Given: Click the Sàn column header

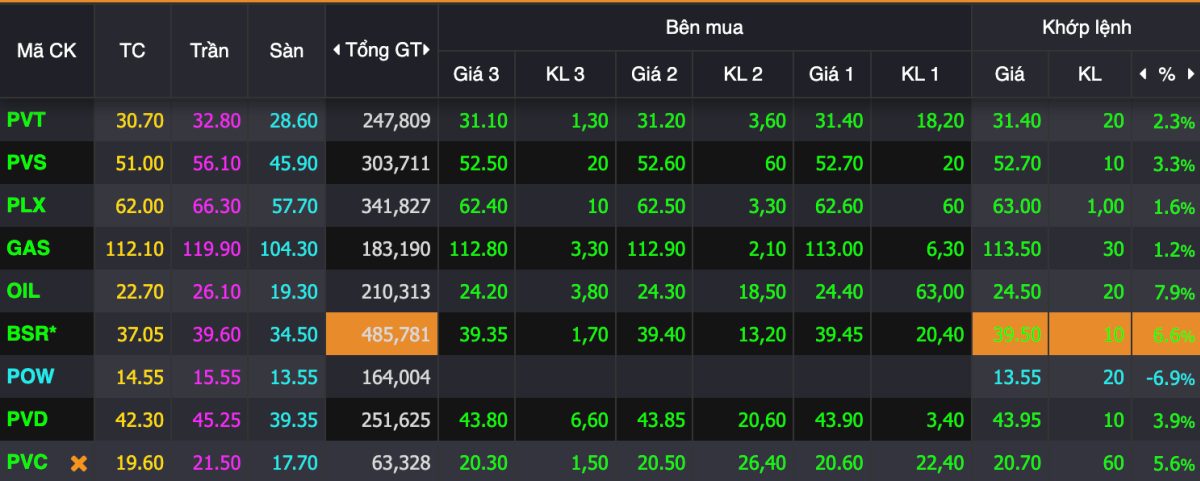Looking at the screenshot, I should 287,50.
